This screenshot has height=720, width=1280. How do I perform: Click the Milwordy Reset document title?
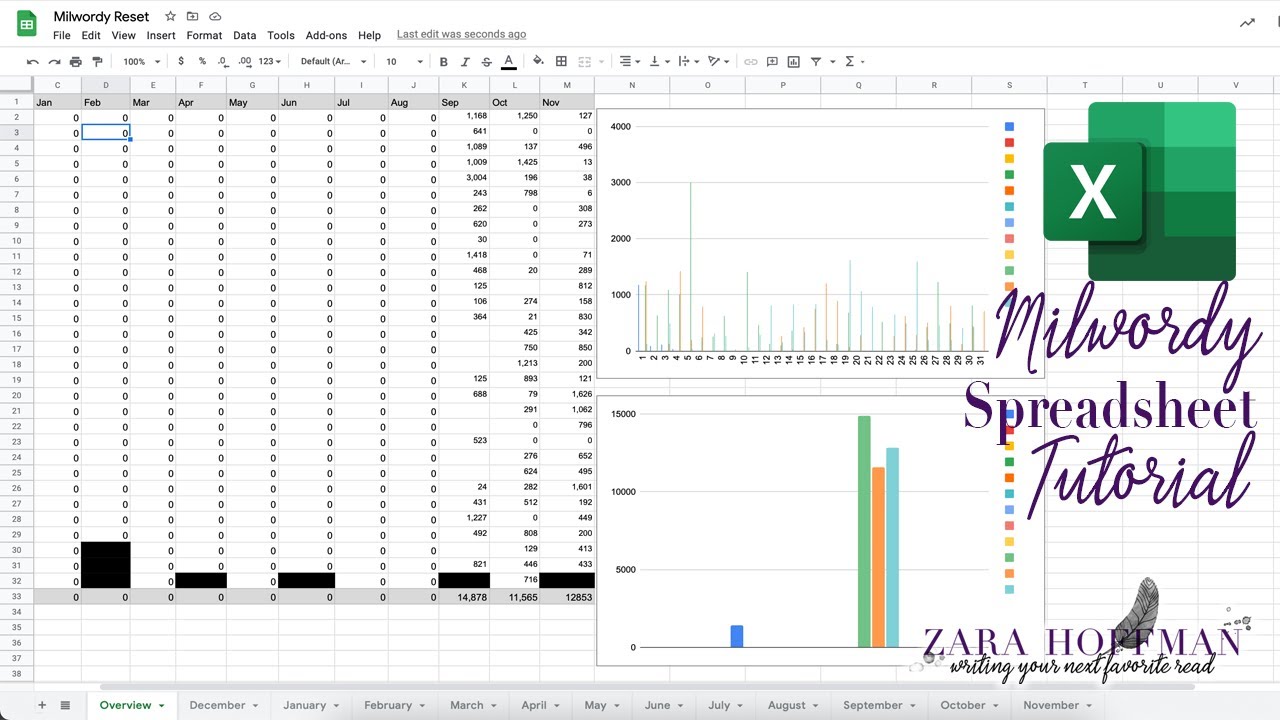(x=101, y=17)
